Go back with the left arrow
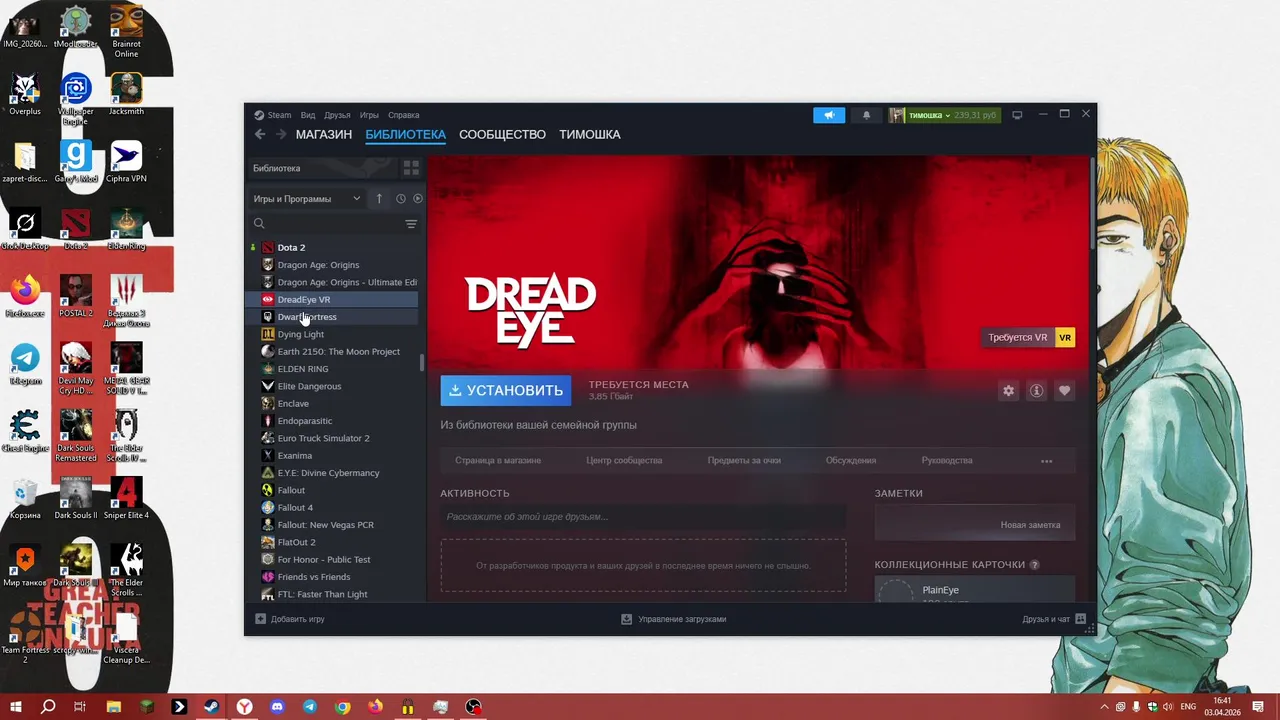This screenshot has height=720, width=1280. [260, 134]
